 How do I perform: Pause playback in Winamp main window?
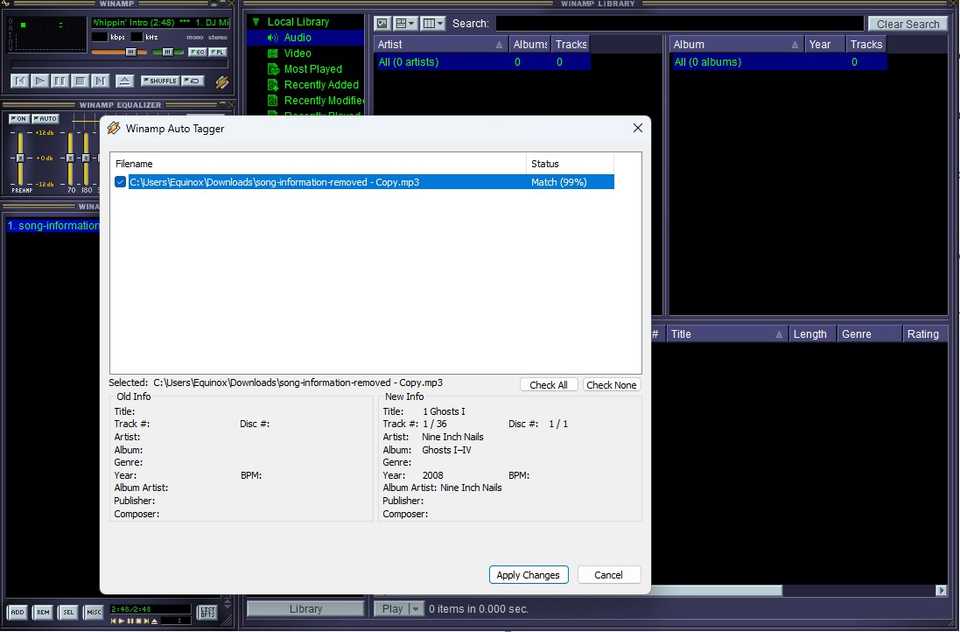(x=60, y=81)
